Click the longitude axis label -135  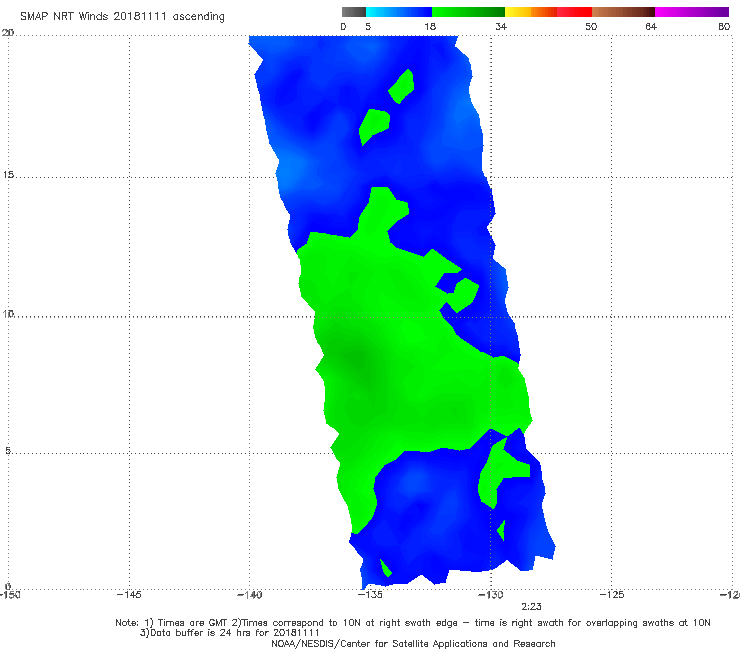point(370,595)
